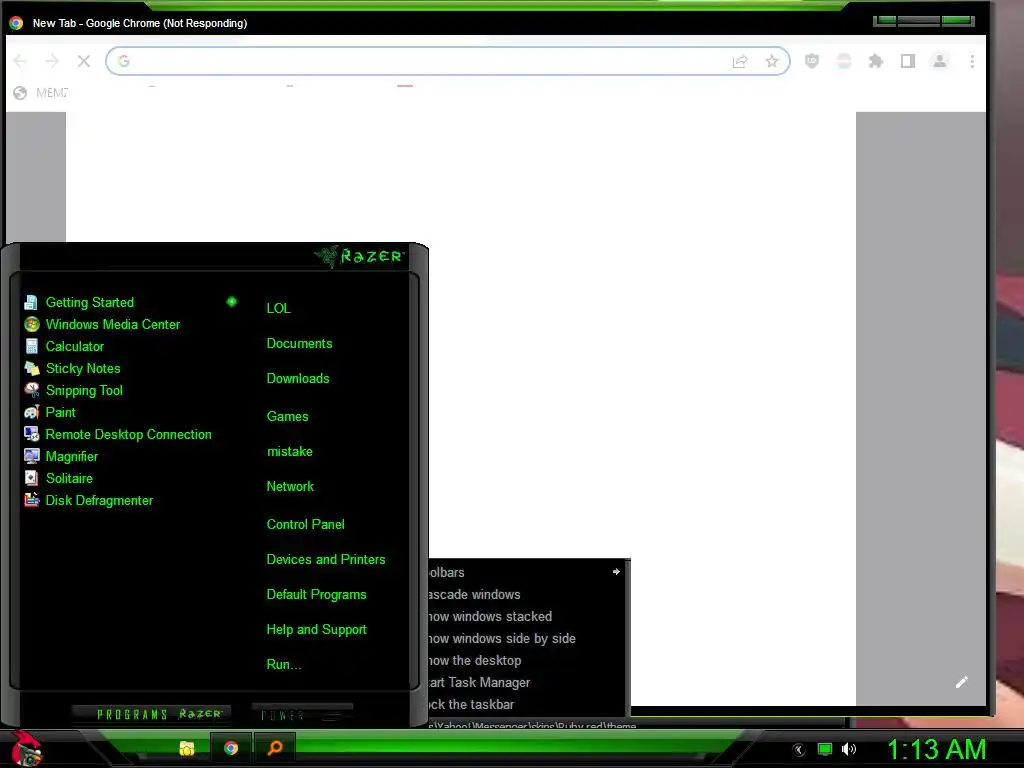
Task: Show hidden tray icons arrow
Action: [x=799, y=750]
